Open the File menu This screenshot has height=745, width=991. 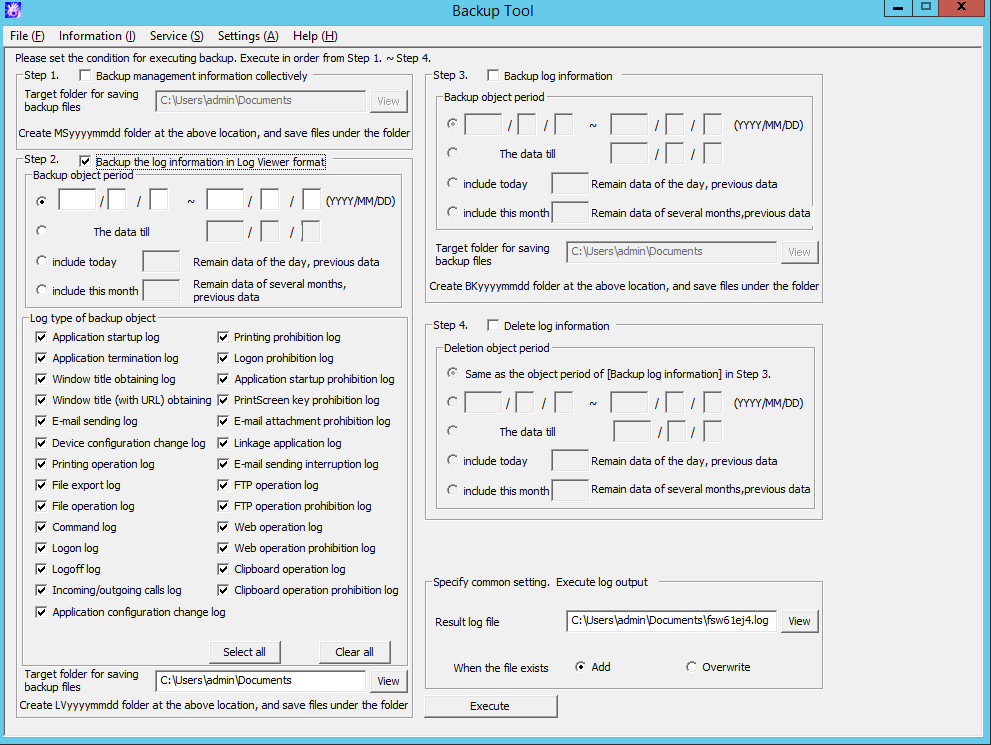pyautogui.click(x=27, y=36)
